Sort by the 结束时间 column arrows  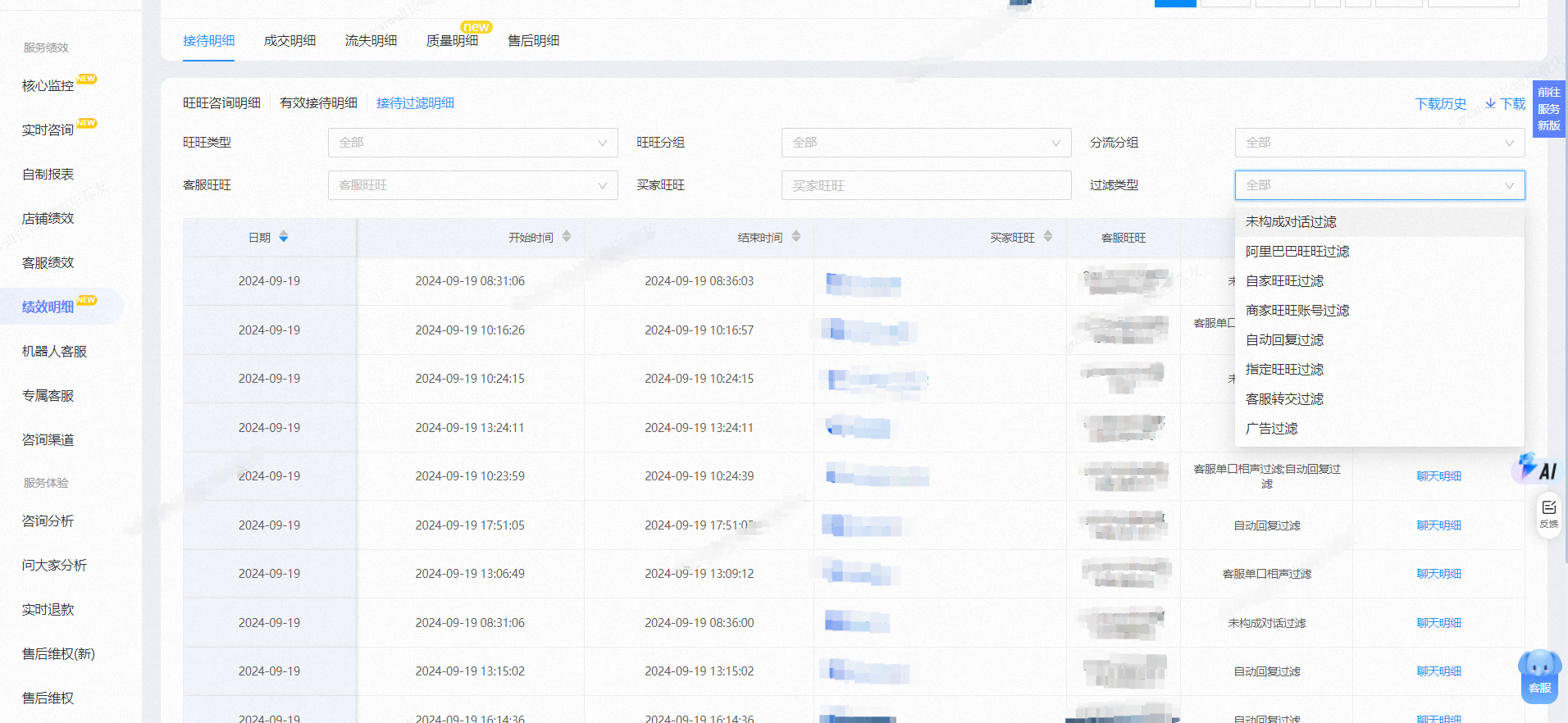796,237
